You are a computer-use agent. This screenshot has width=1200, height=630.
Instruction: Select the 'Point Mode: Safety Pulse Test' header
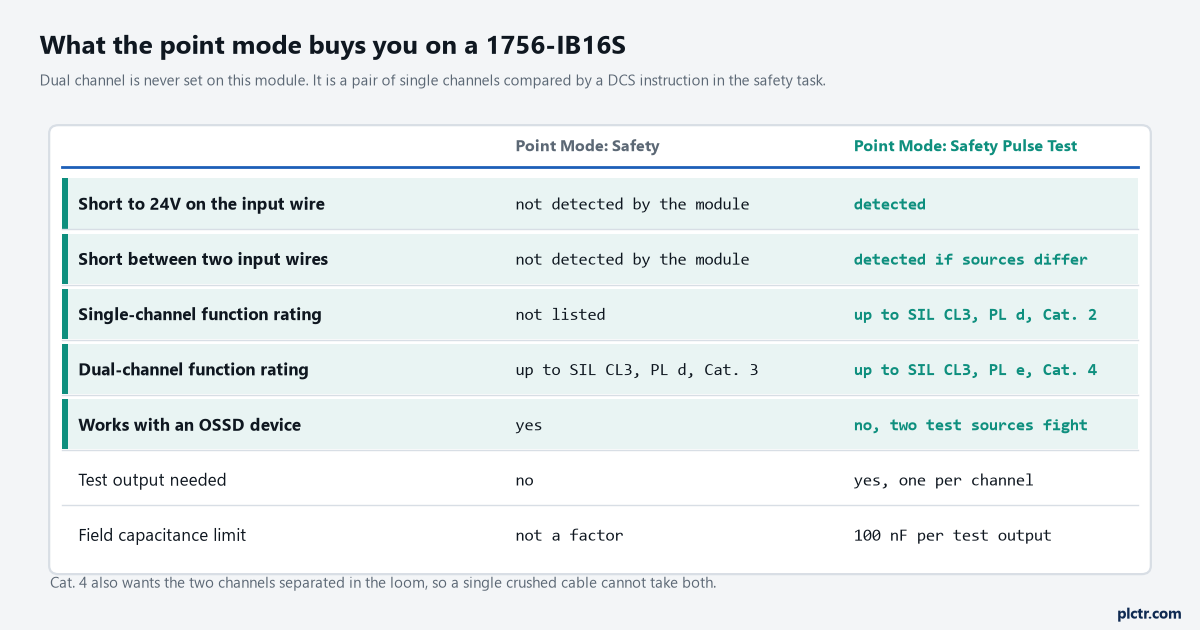point(965,146)
